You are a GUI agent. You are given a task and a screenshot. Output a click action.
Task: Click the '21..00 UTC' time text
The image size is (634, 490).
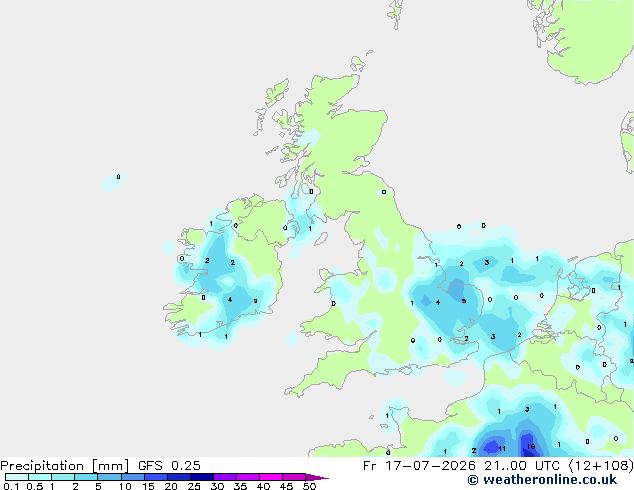coord(522,466)
